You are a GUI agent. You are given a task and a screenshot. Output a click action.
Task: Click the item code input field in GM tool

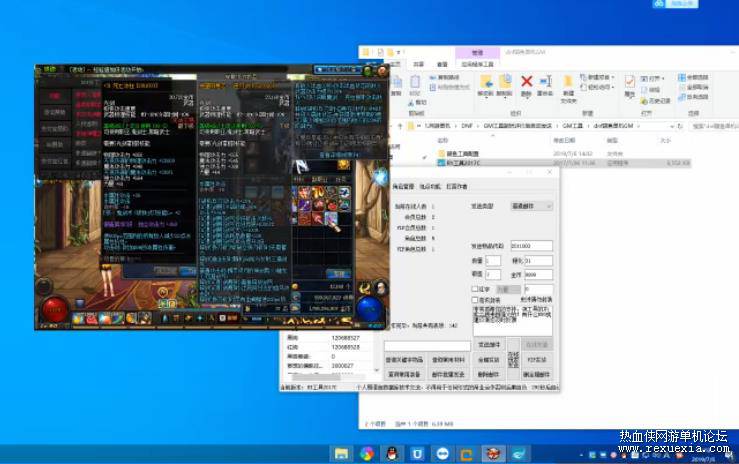(532, 246)
